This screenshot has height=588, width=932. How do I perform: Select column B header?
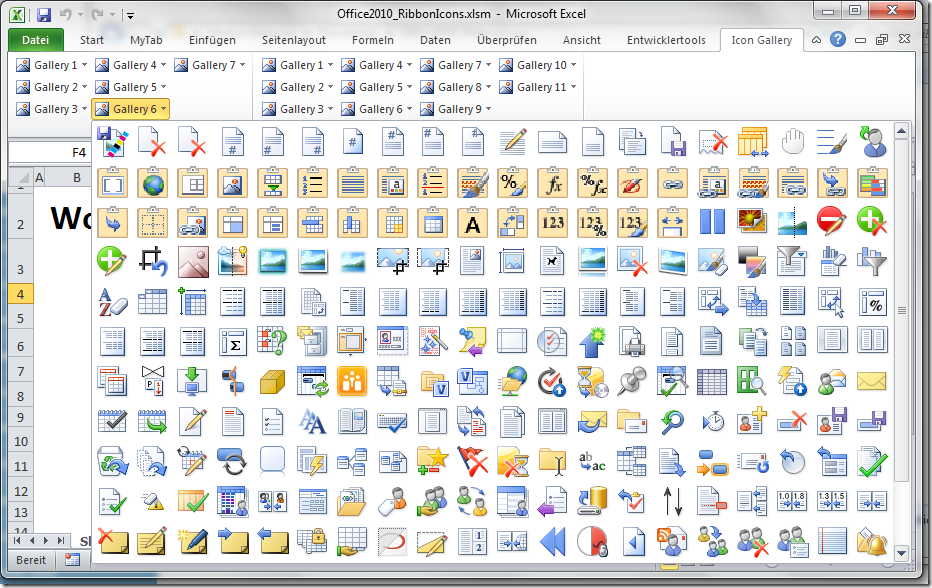pos(77,177)
